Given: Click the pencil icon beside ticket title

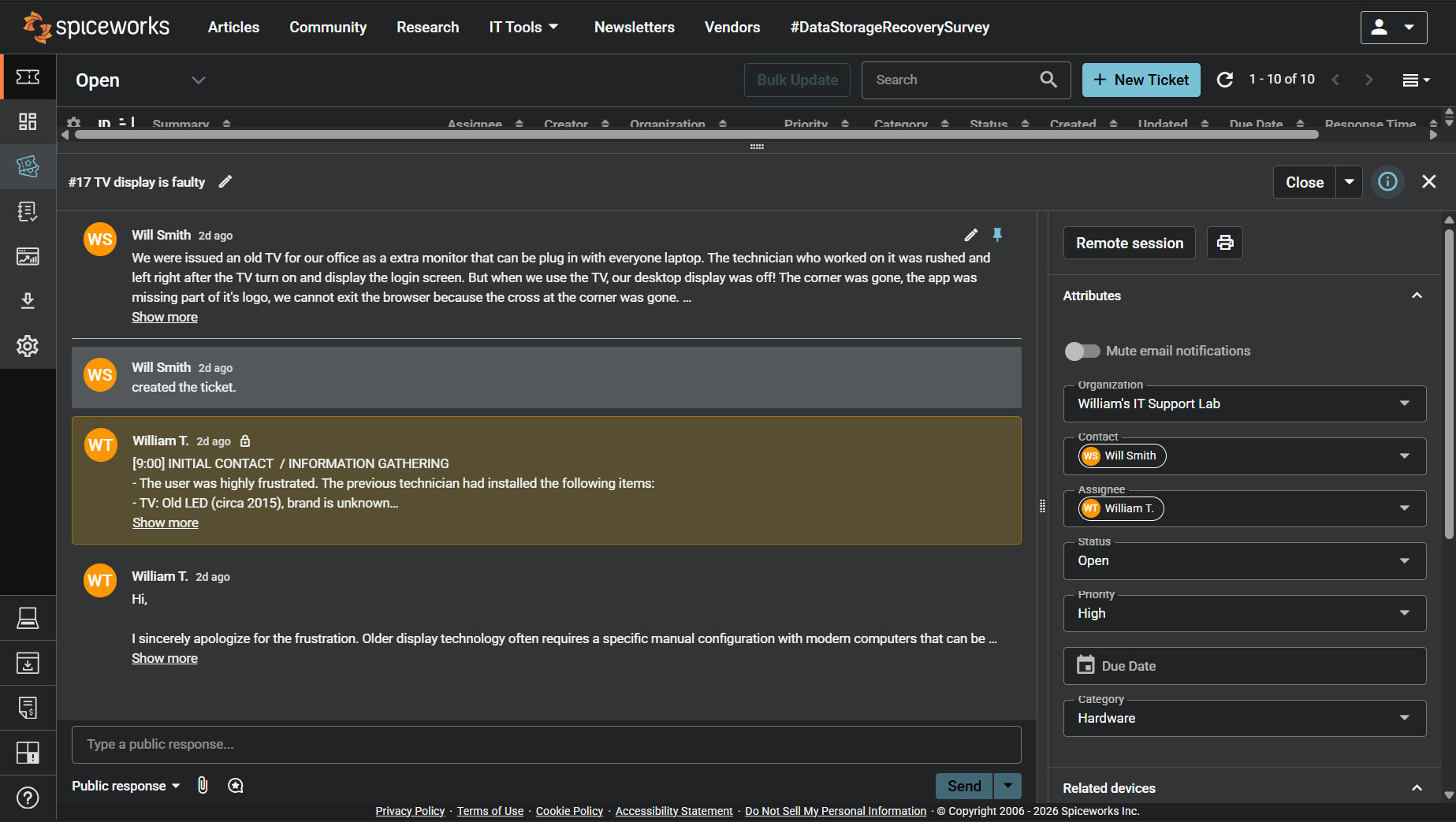Looking at the screenshot, I should (x=225, y=182).
